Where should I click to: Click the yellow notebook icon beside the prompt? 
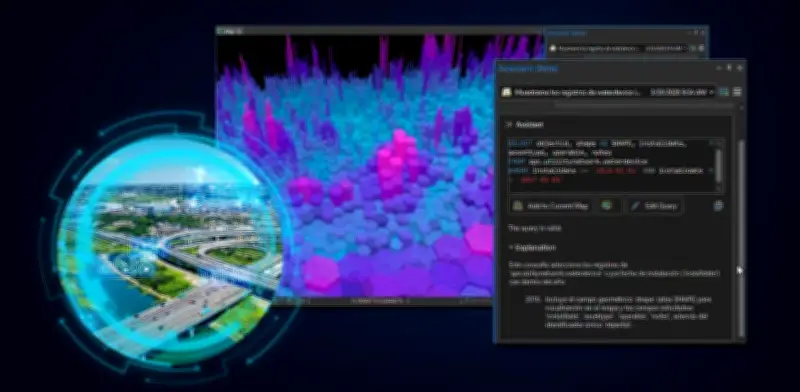tap(506, 92)
